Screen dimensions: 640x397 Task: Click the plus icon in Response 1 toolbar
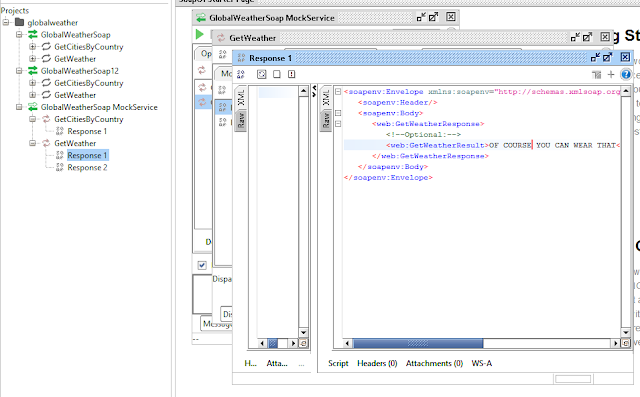pyautogui.click(x=611, y=74)
